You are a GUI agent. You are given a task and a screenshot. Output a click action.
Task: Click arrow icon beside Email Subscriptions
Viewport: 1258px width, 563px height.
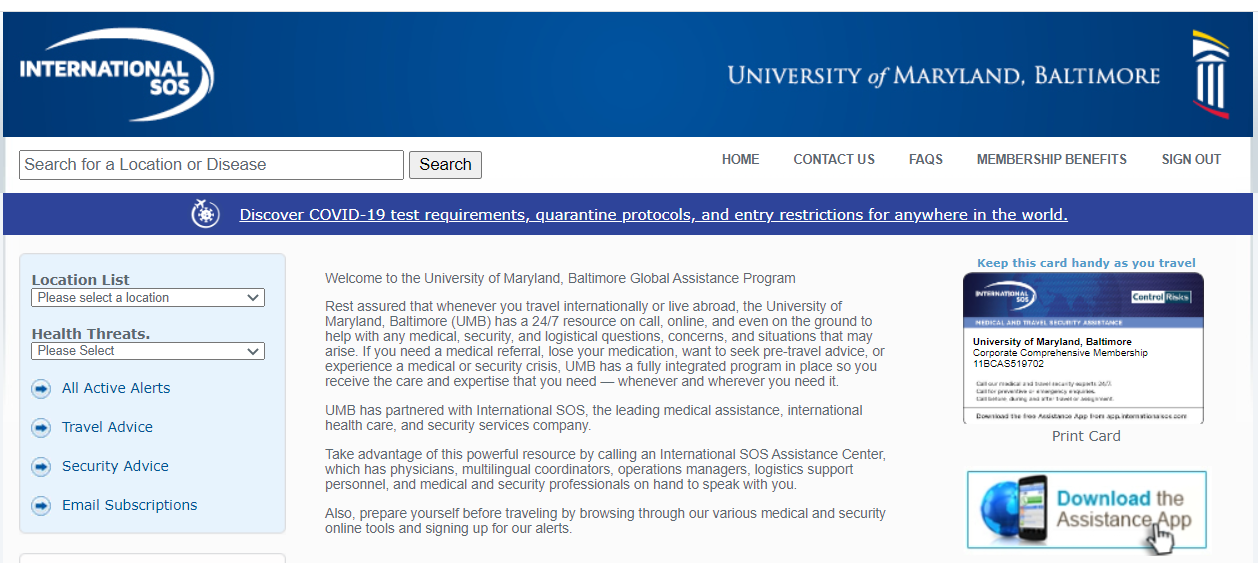point(41,506)
